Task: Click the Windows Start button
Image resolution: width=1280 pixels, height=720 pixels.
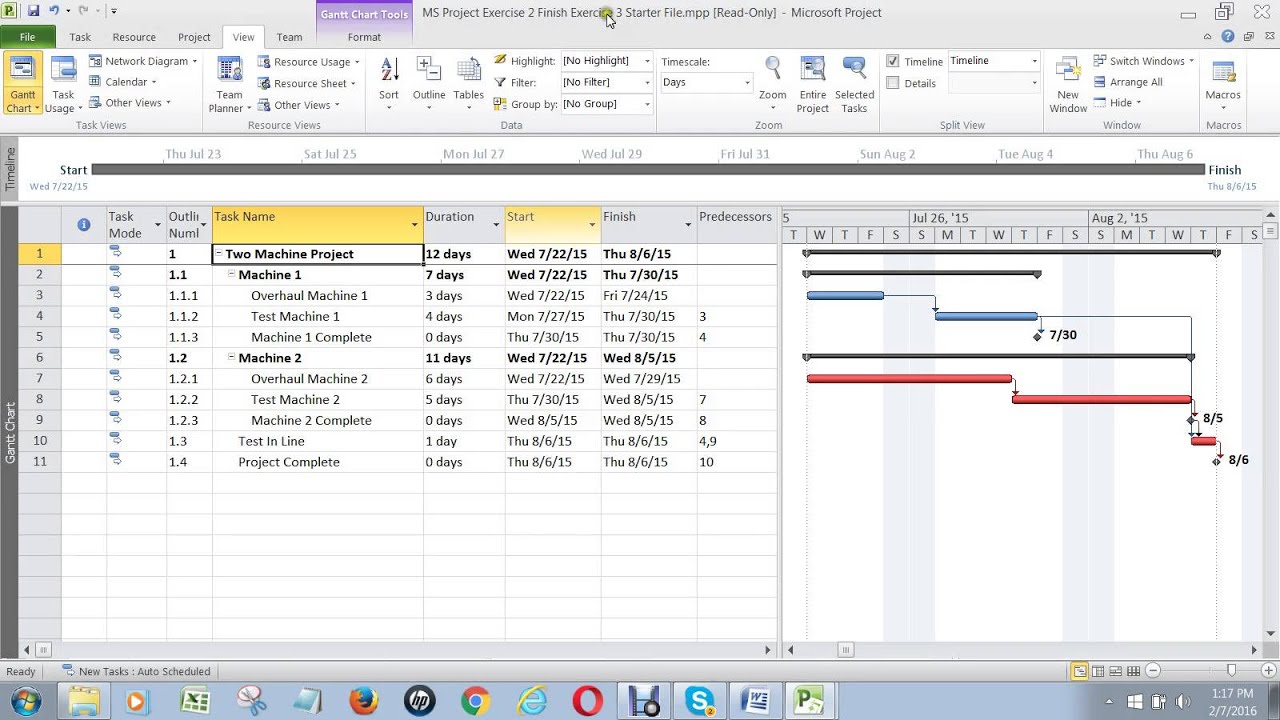Action: (x=24, y=701)
